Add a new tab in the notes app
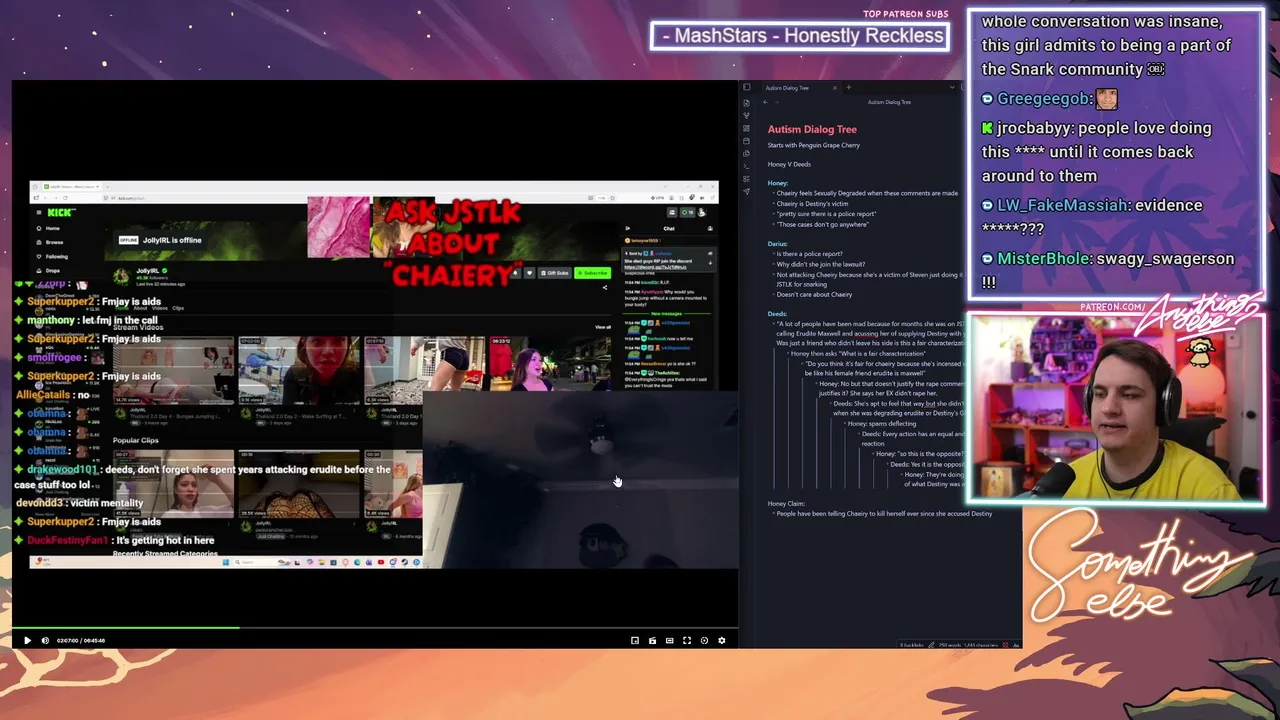The height and width of the screenshot is (720, 1280). (848, 88)
